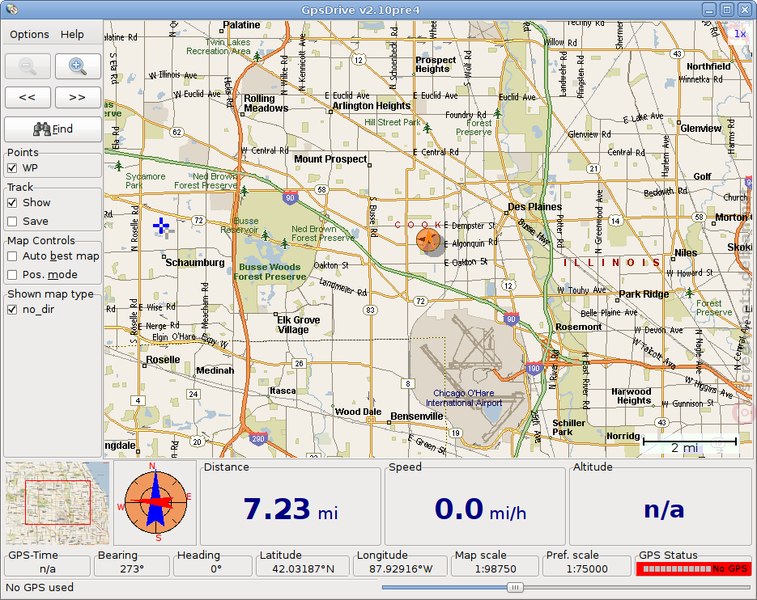Click the 'No GPS used' status text
This screenshot has height=600, width=757.
[40, 587]
